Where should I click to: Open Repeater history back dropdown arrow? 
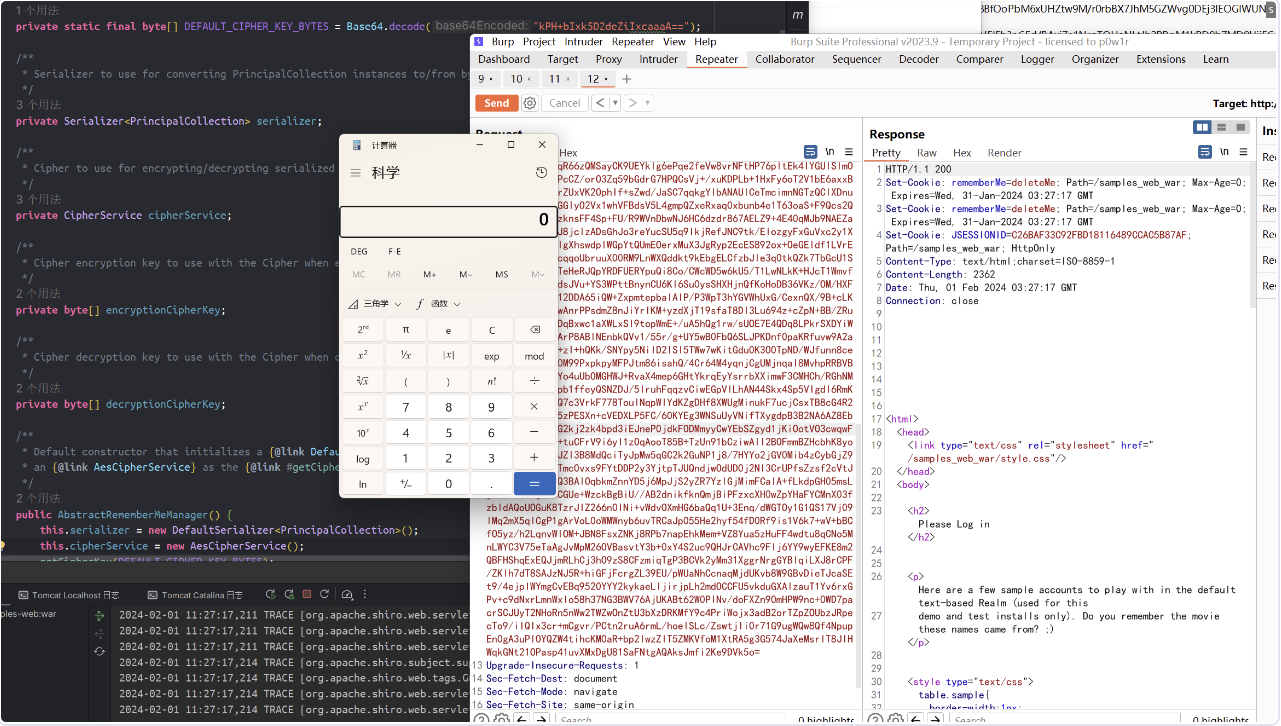click(x=613, y=103)
